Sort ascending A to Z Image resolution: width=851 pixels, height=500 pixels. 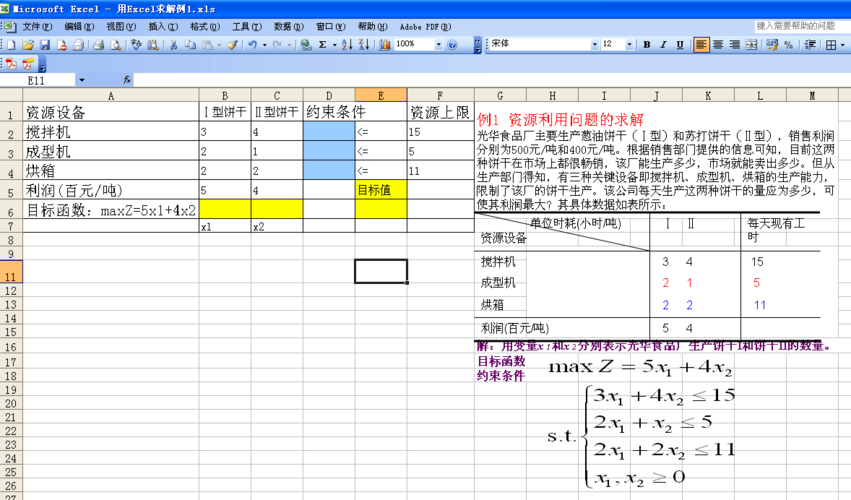[x=347, y=45]
